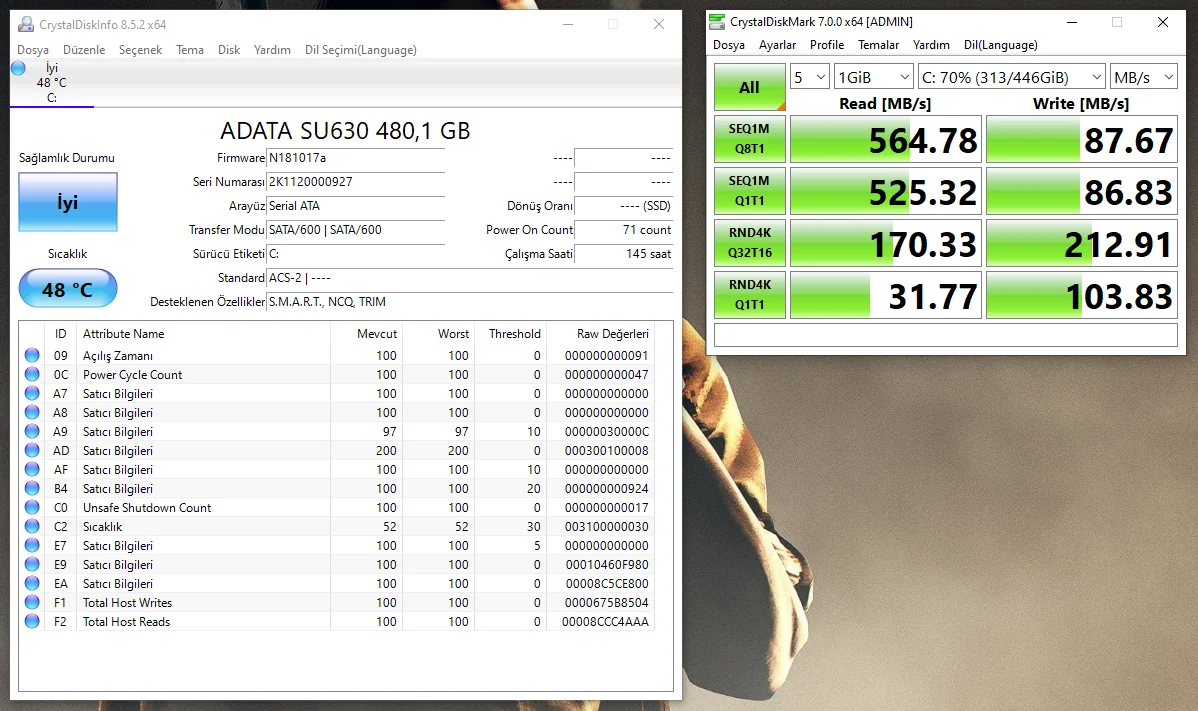The width and height of the screenshot is (1198, 711).
Task: Open Dil(Language) menu in CrystalDiskMark
Action: (x=1001, y=45)
